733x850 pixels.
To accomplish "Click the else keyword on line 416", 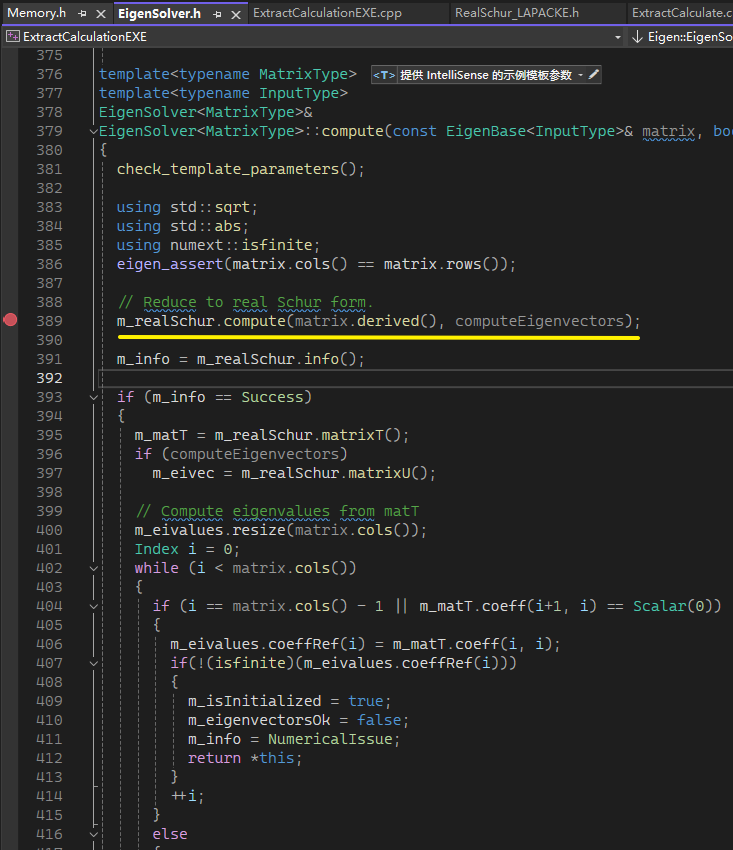I will click(170, 834).
